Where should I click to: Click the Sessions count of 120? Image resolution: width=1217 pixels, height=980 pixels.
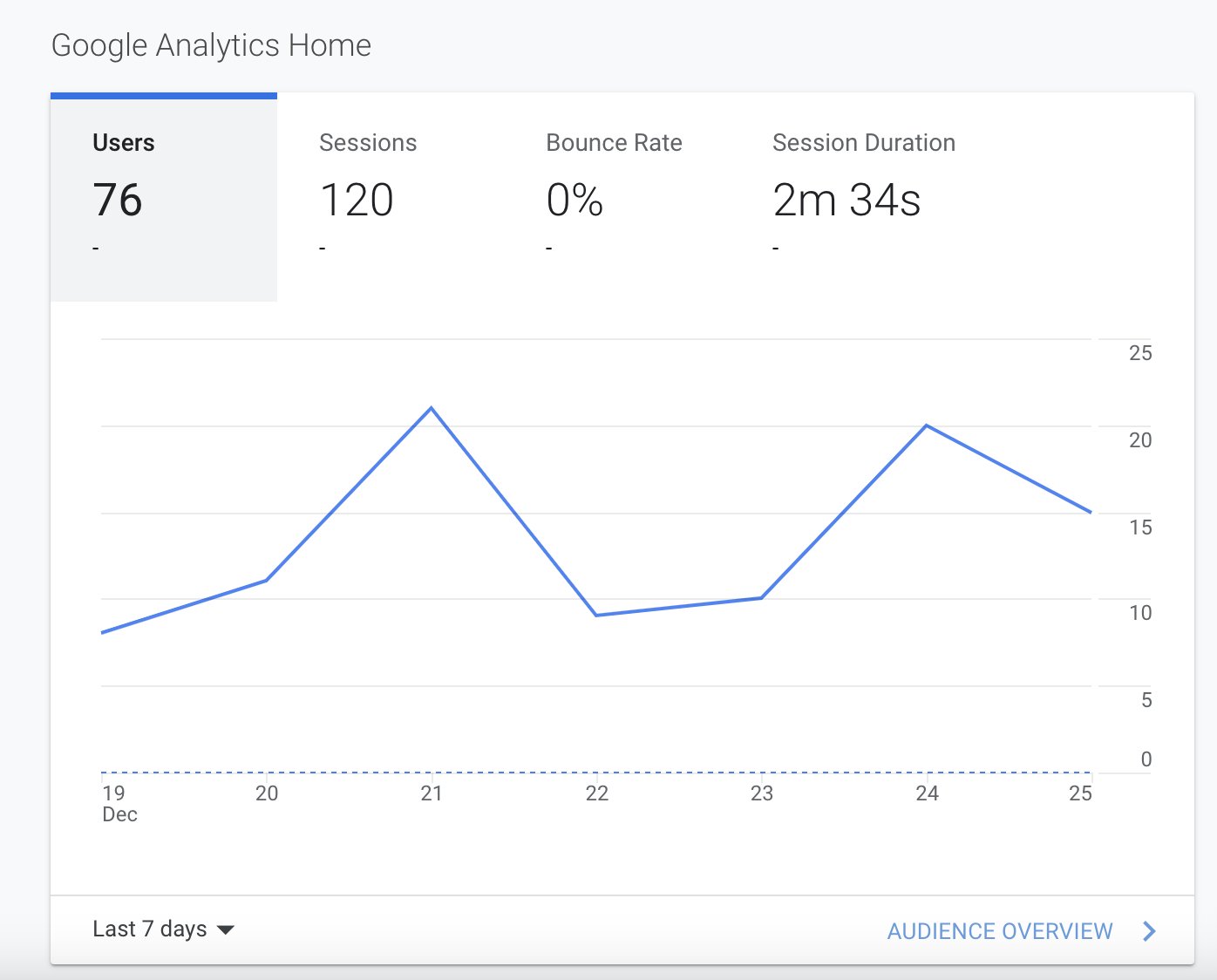357,201
